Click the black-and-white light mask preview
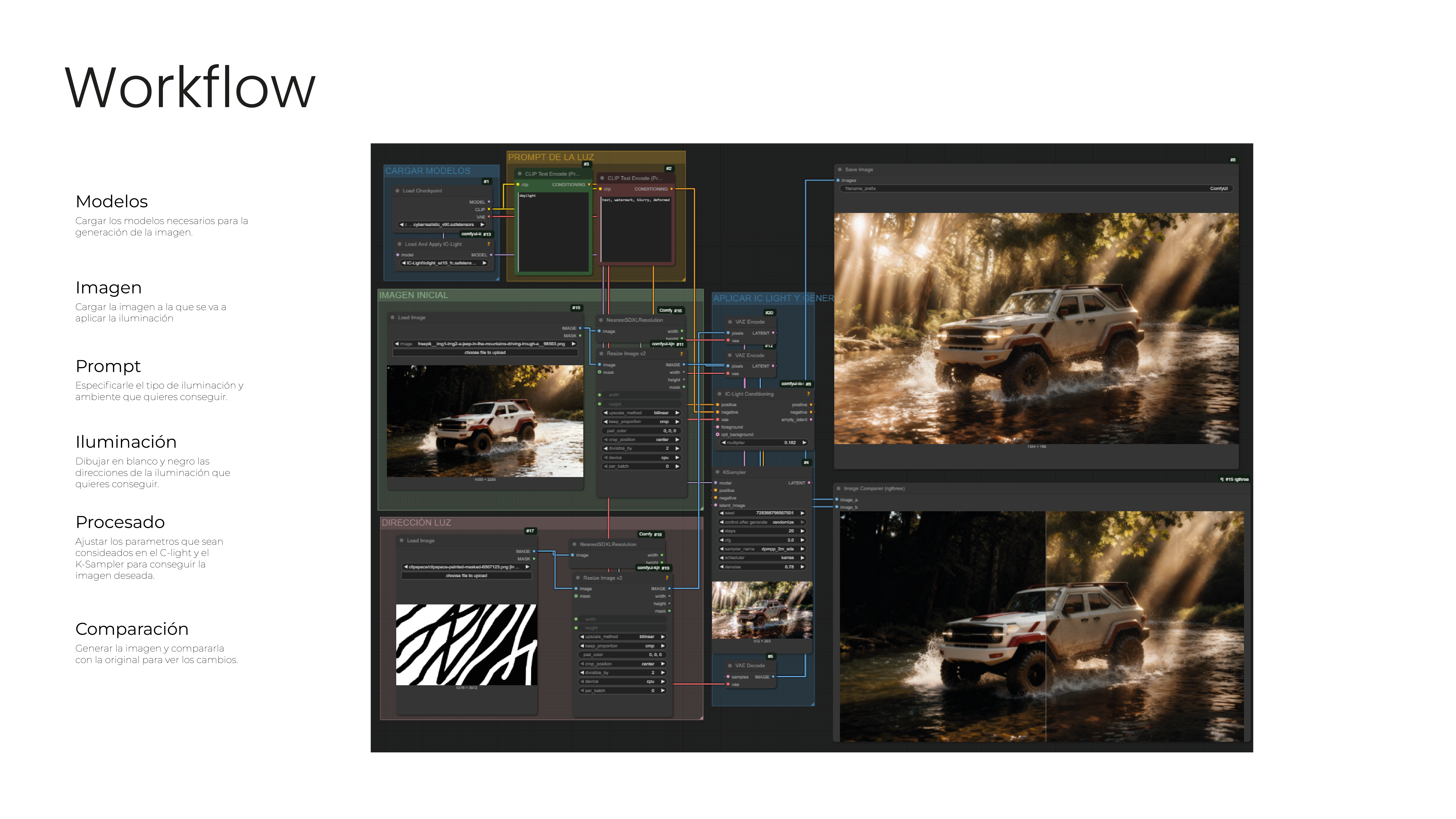This screenshot has width=1456, height=819. [x=466, y=645]
